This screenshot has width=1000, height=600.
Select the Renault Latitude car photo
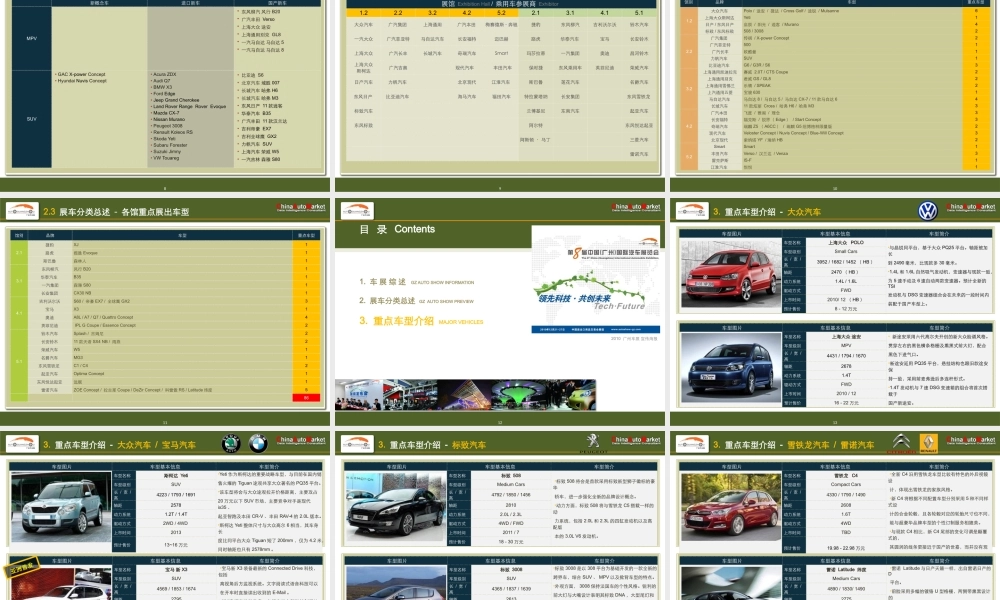pyautogui.click(x=731, y=582)
